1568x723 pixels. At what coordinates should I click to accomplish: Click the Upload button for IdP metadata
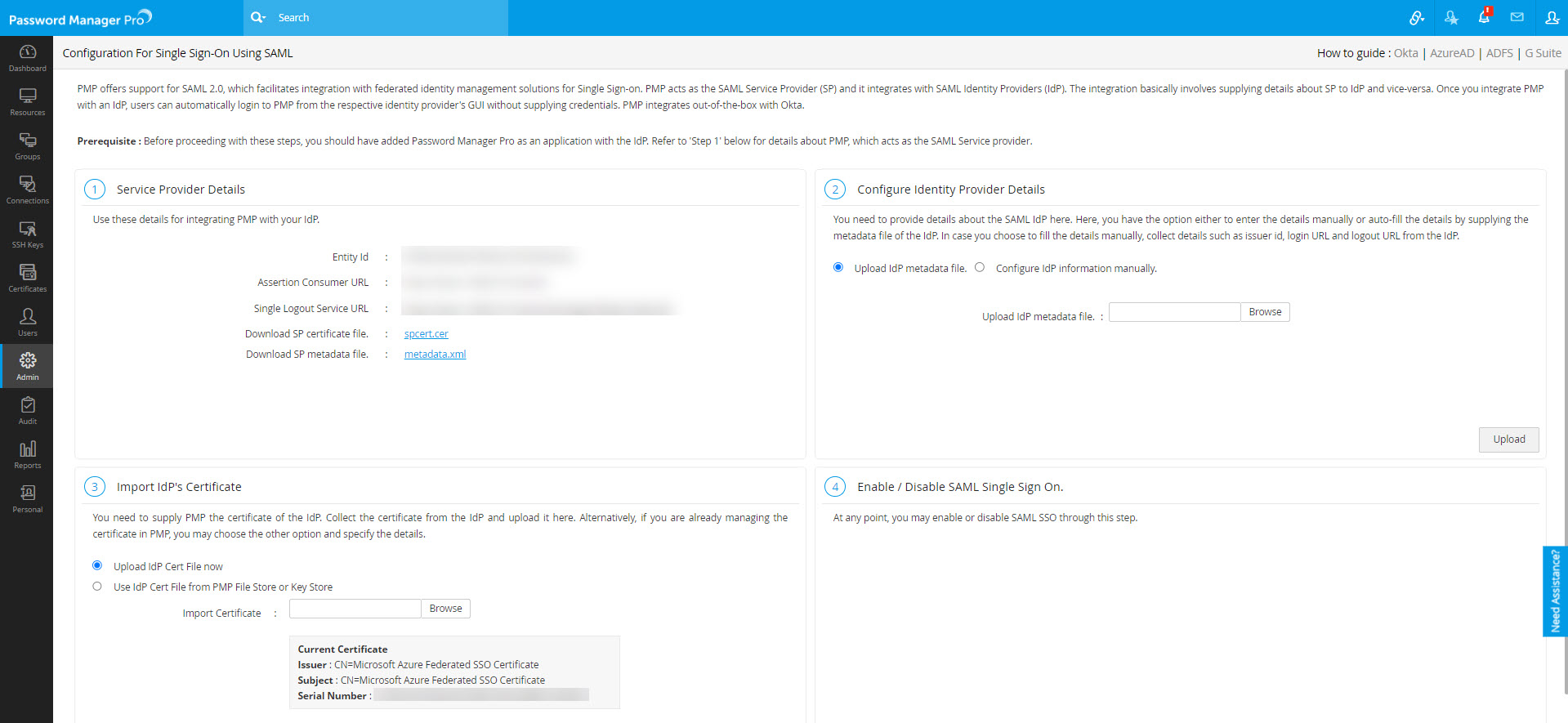pyautogui.click(x=1508, y=440)
